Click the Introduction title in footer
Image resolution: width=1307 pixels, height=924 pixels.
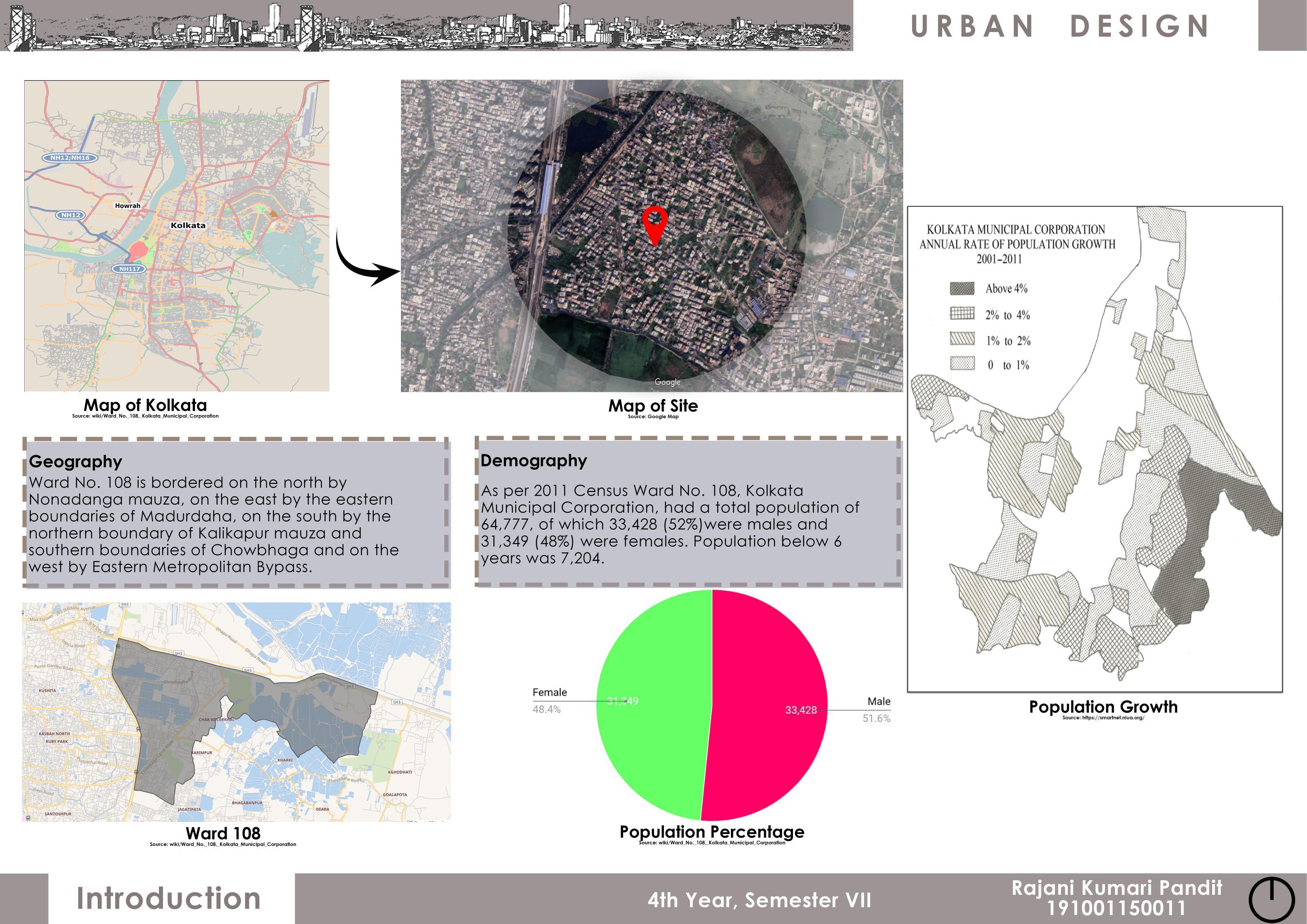point(169,898)
